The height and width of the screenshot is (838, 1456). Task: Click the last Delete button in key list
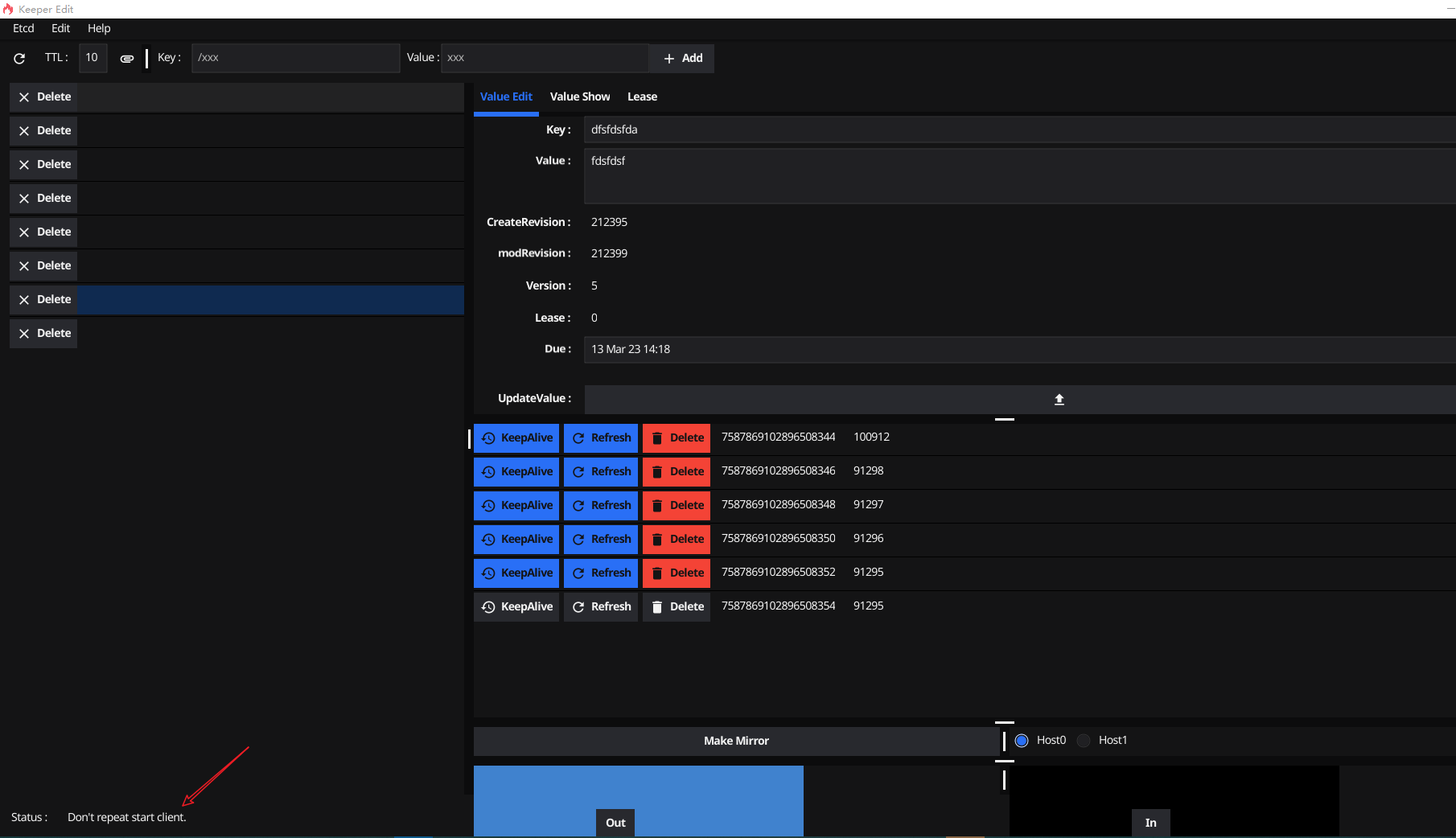[43, 334]
